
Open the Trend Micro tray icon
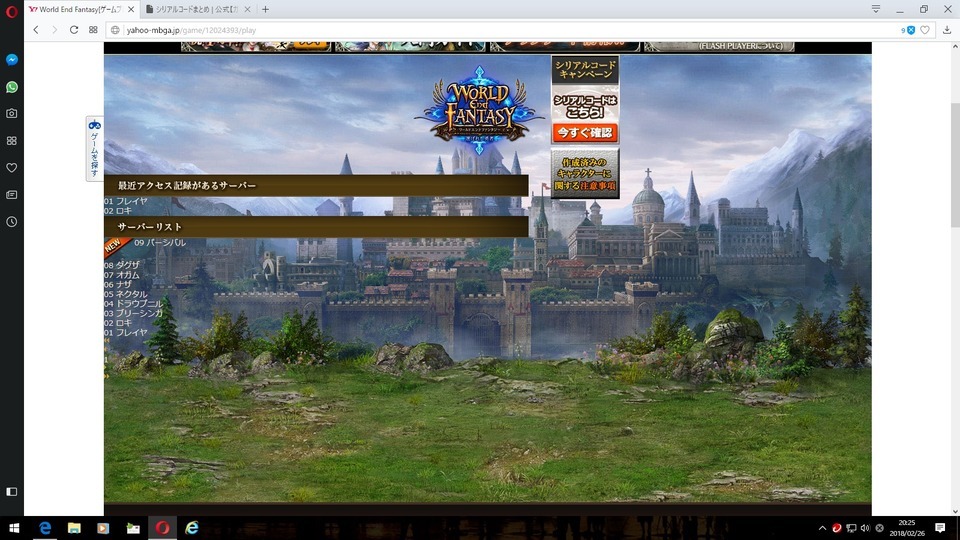coord(836,528)
